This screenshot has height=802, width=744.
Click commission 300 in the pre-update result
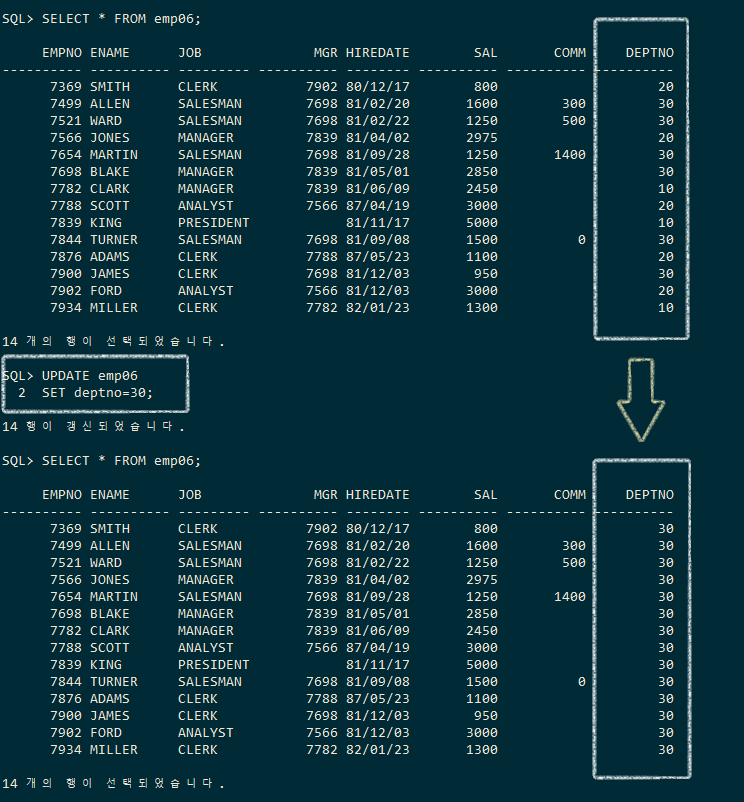pos(574,104)
